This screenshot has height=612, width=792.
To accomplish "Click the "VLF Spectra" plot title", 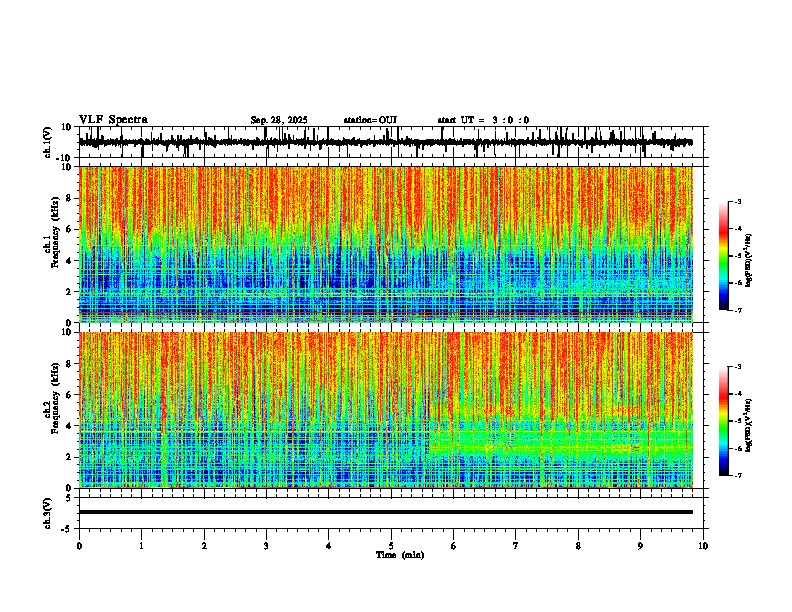I will click(113, 120).
